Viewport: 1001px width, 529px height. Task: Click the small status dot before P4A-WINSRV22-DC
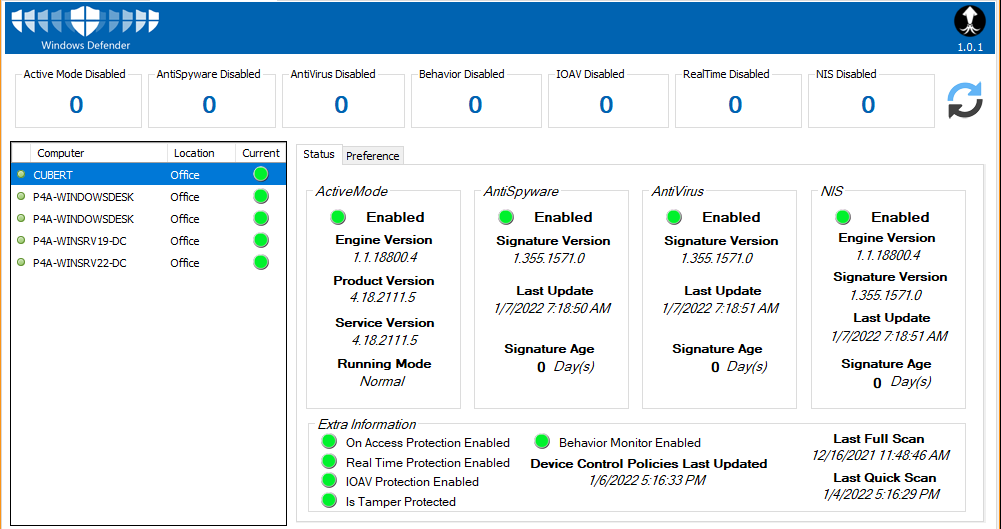[21, 262]
